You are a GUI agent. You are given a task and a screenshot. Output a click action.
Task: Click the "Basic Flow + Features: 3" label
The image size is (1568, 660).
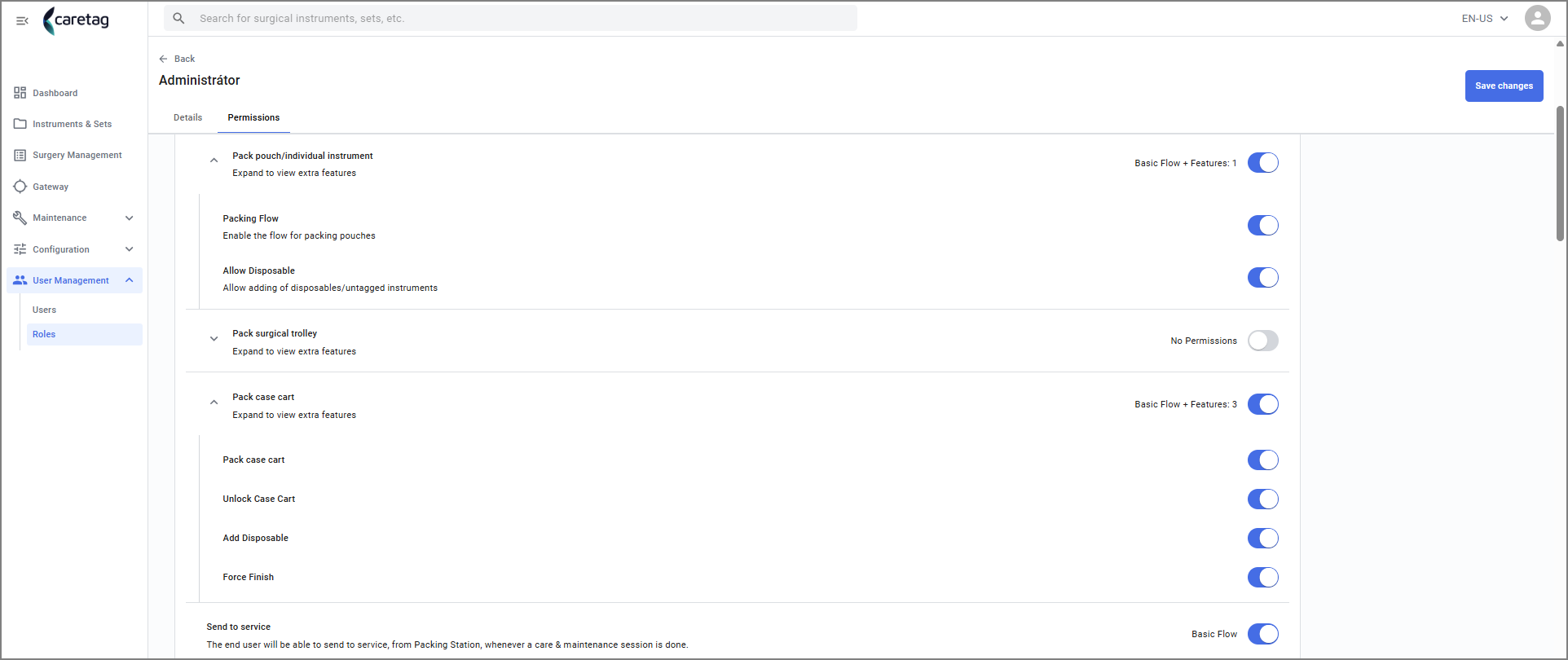[x=1186, y=404]
